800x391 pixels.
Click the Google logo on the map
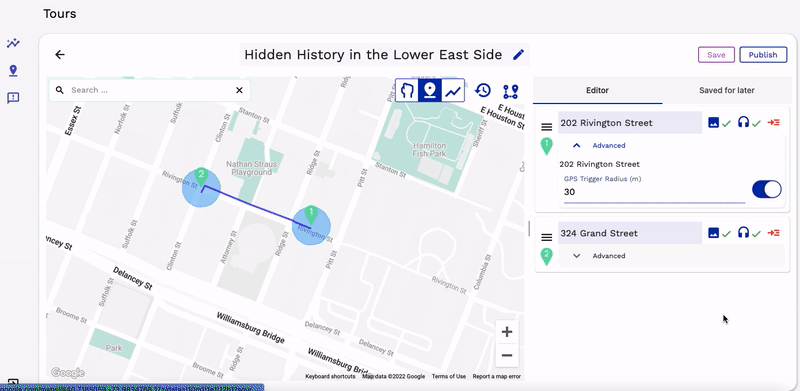(x=67, y=373)
